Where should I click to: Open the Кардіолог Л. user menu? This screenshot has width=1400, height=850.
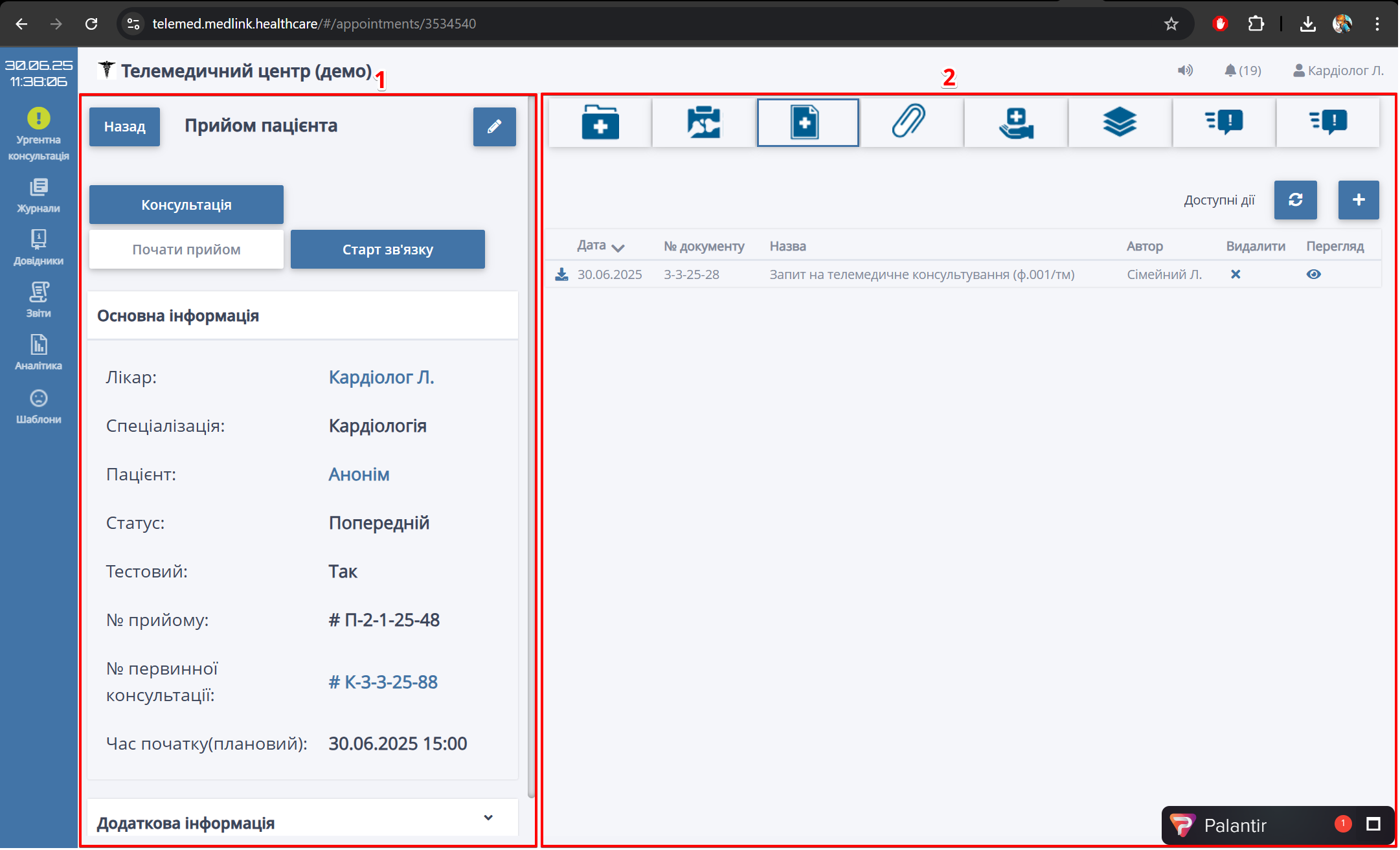pyautogui.click(x=1338, y=71)
